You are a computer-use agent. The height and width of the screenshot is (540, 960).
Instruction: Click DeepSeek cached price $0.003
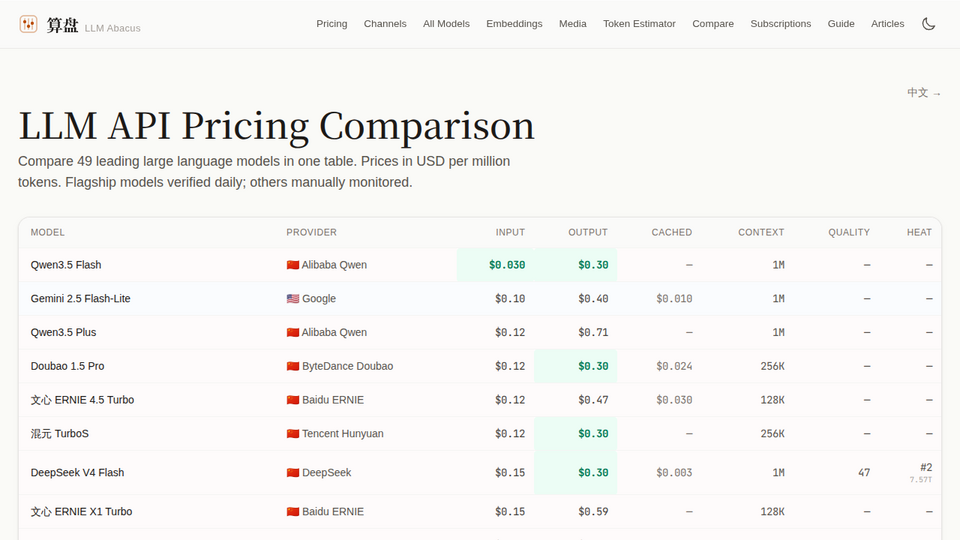(674, 473)
